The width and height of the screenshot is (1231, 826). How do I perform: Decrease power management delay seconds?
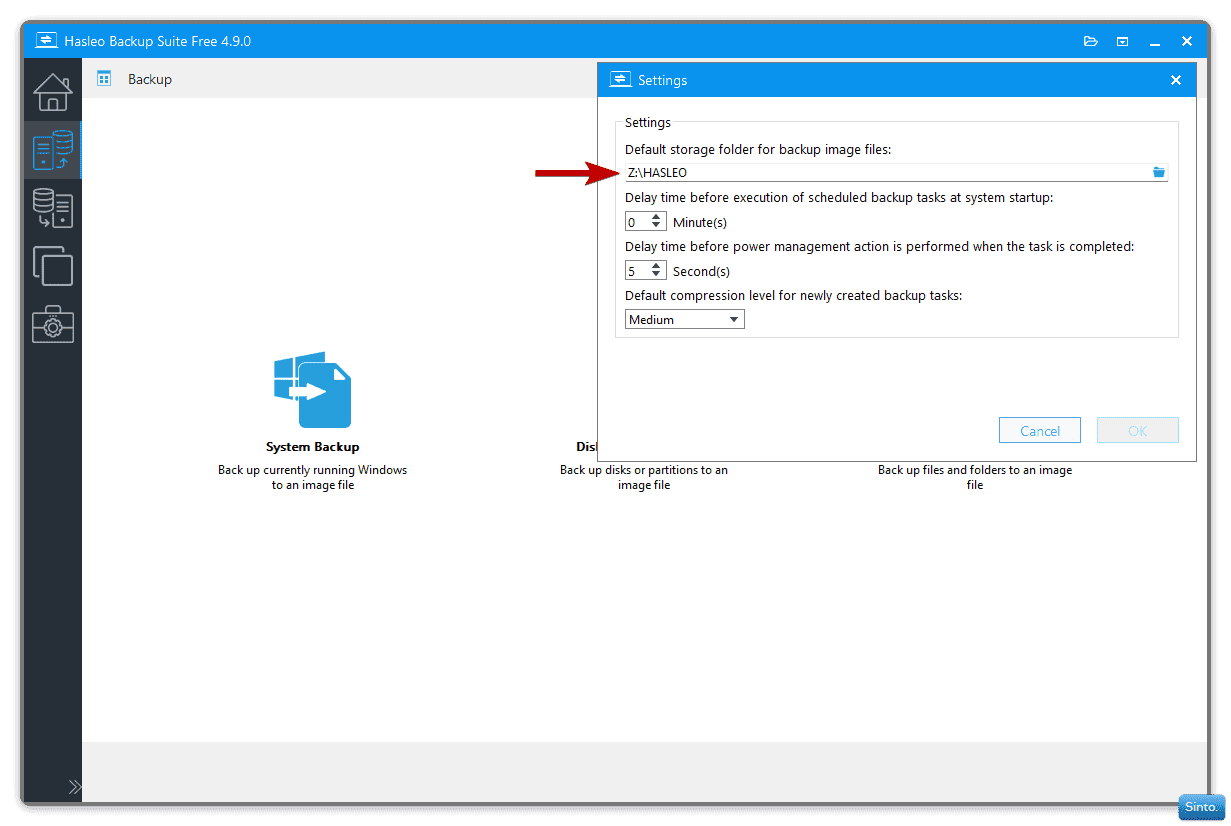point(657,275)
